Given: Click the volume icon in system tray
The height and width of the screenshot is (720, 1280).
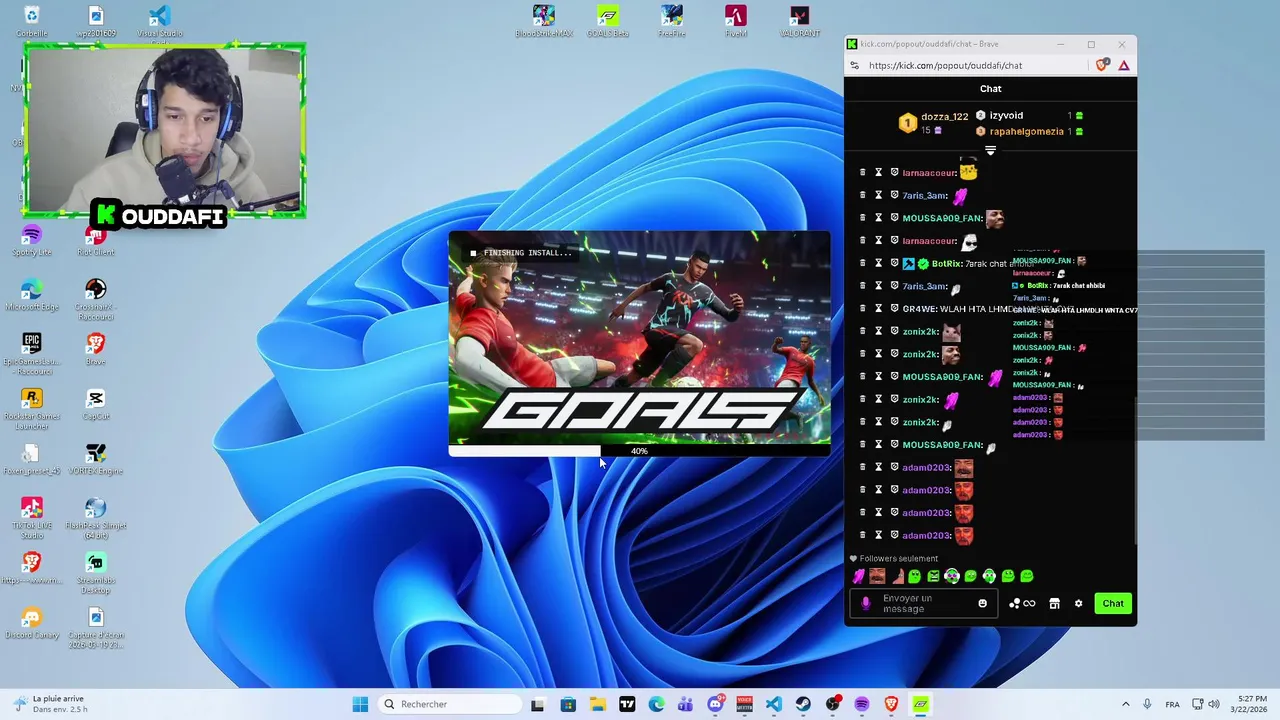Looking at the screenshot, I should (1216, 704).
